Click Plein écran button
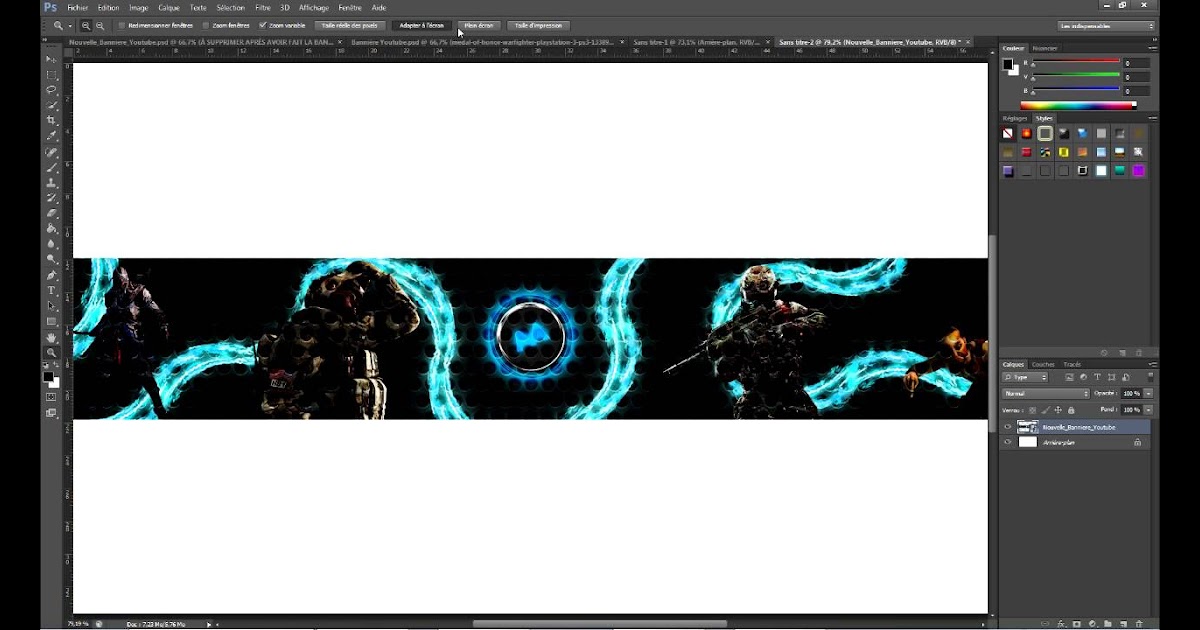Image resolution: width=1200 pixels, height=630 pixels. (x=479, y=25)
